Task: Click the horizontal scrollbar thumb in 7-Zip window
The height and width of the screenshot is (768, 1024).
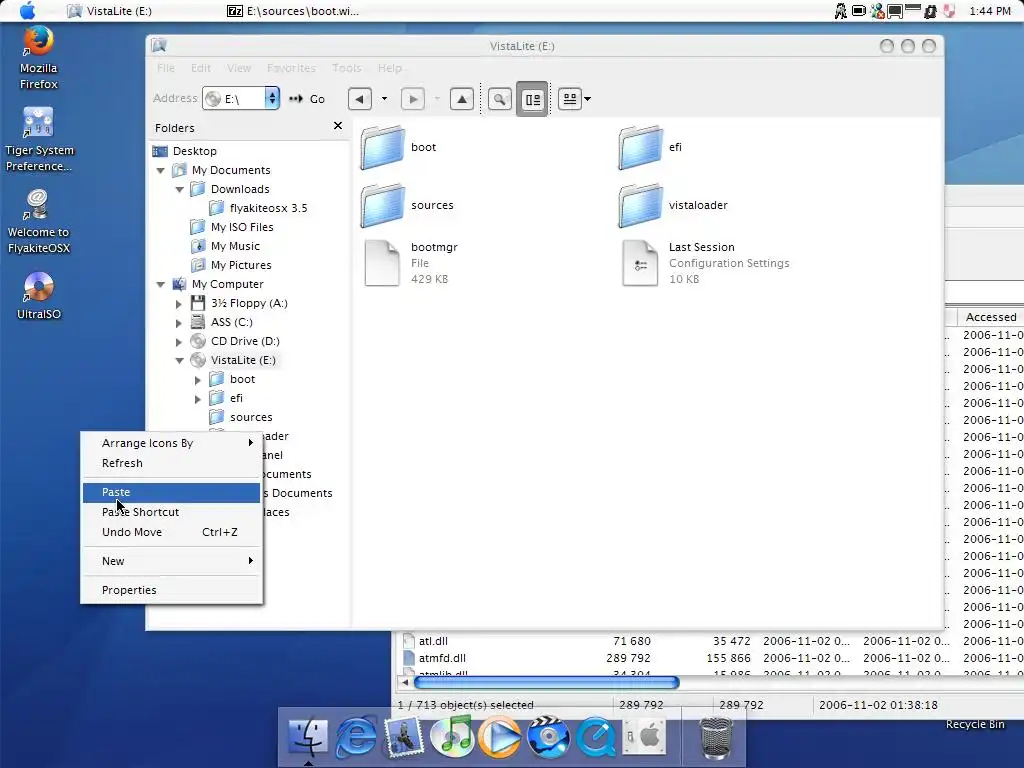Action: tap(547, 683)
